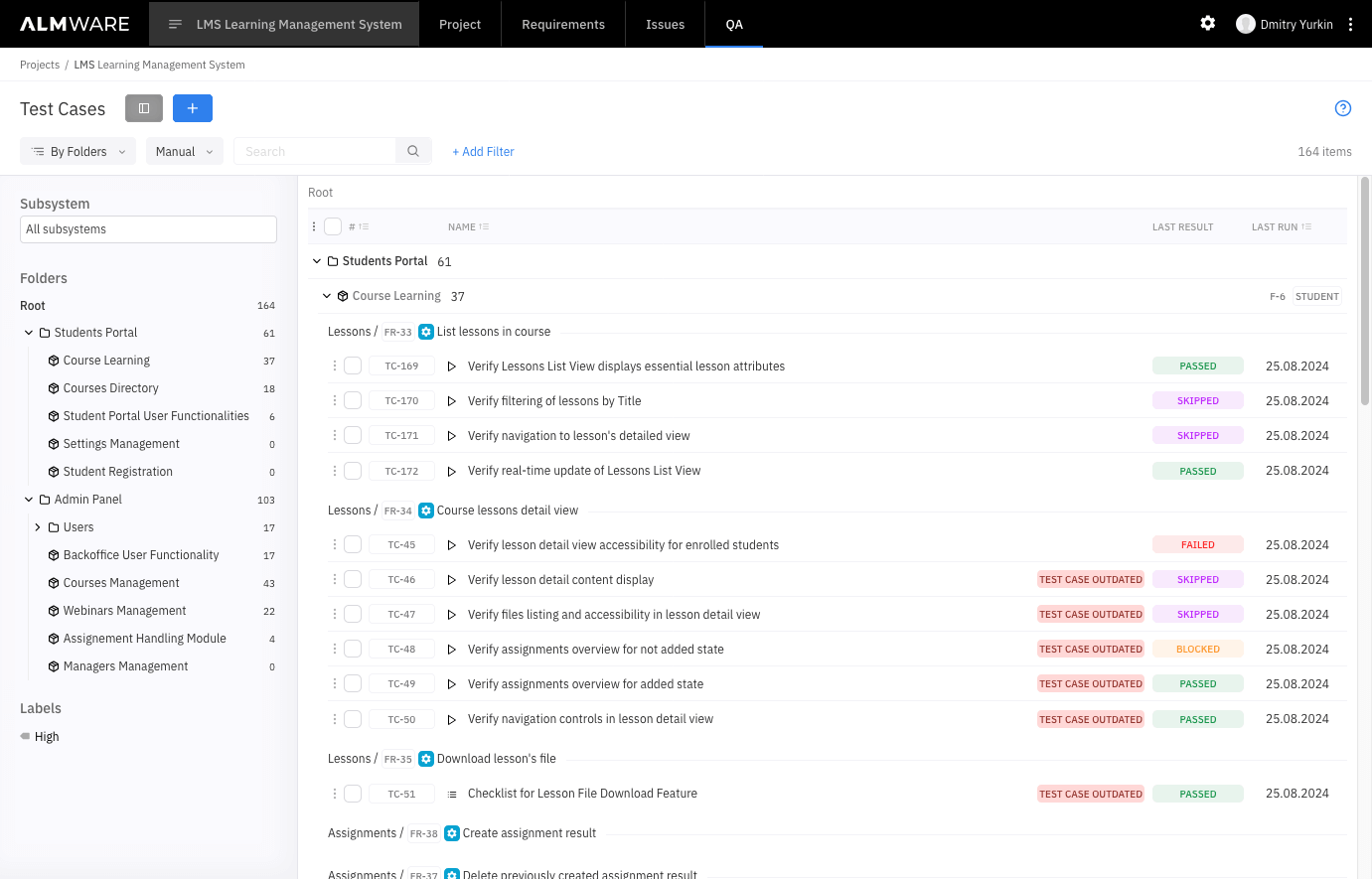Click requirement icon next to Download lesson's file
This screenshot has height=879, width=1372.
pyautogui.click(x=426, y=759)
